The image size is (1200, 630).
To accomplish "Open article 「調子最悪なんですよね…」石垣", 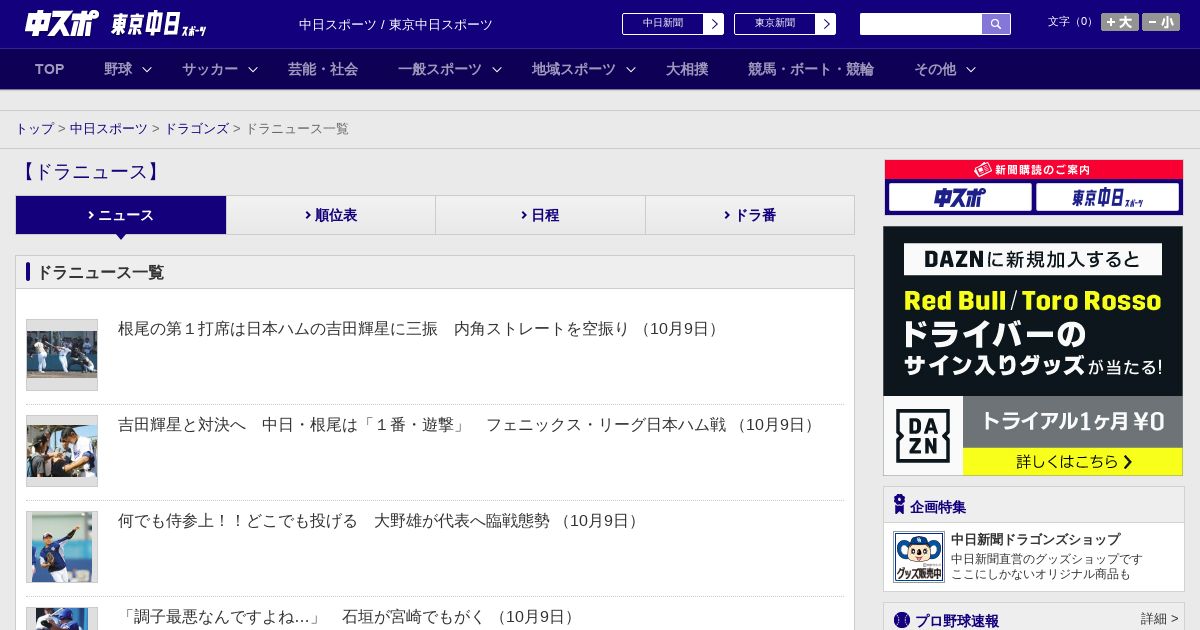I will [348, 617].
